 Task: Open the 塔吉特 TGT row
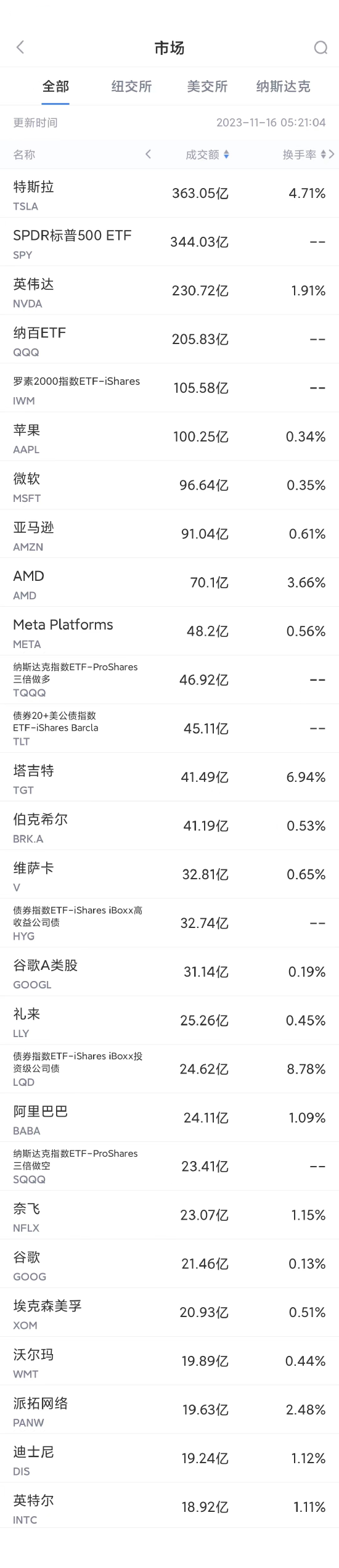(169, 778)
